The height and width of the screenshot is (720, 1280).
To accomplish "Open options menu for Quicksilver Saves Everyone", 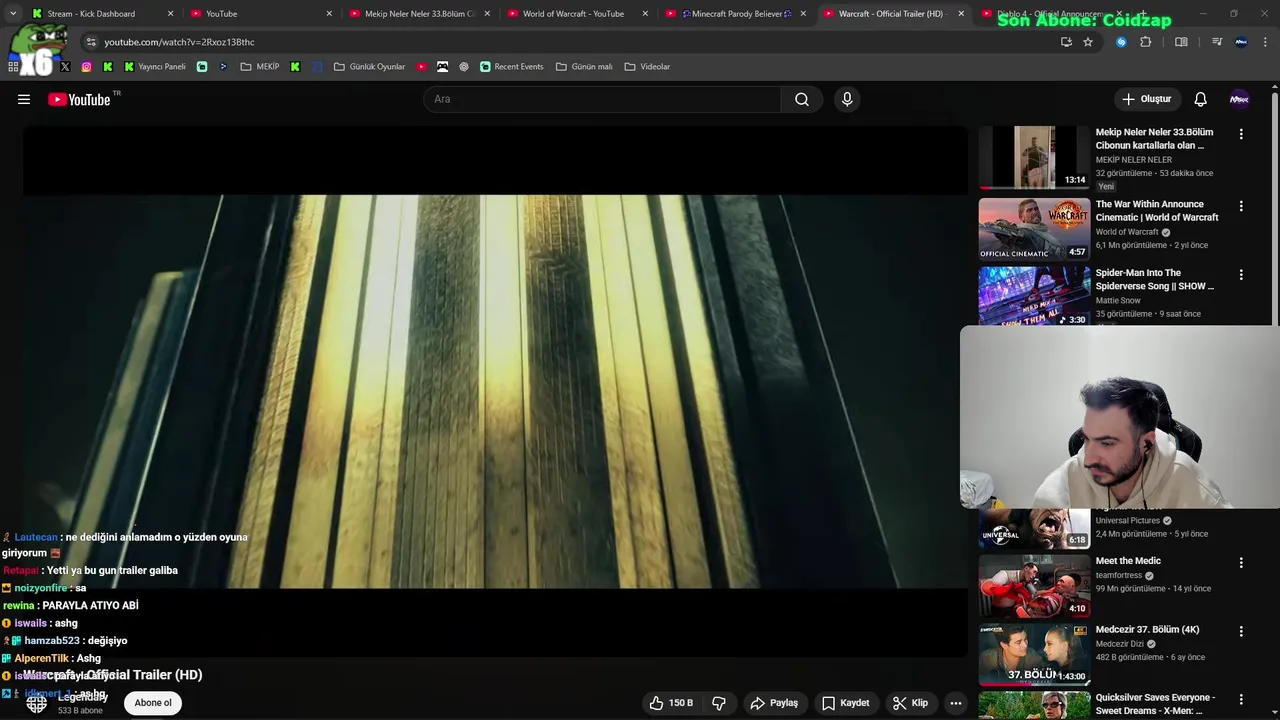I will (x=1241, y=700).
